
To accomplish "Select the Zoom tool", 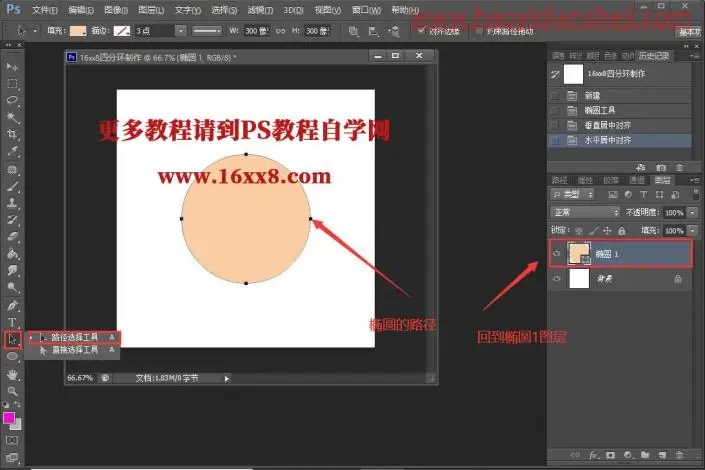I will click(x=12, y=391).
